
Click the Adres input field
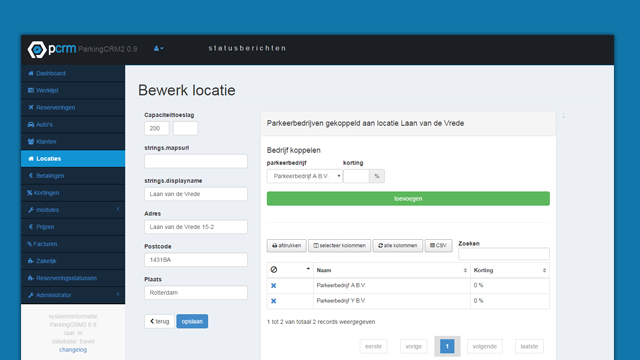pyautogui.click(x=196, y=227)
